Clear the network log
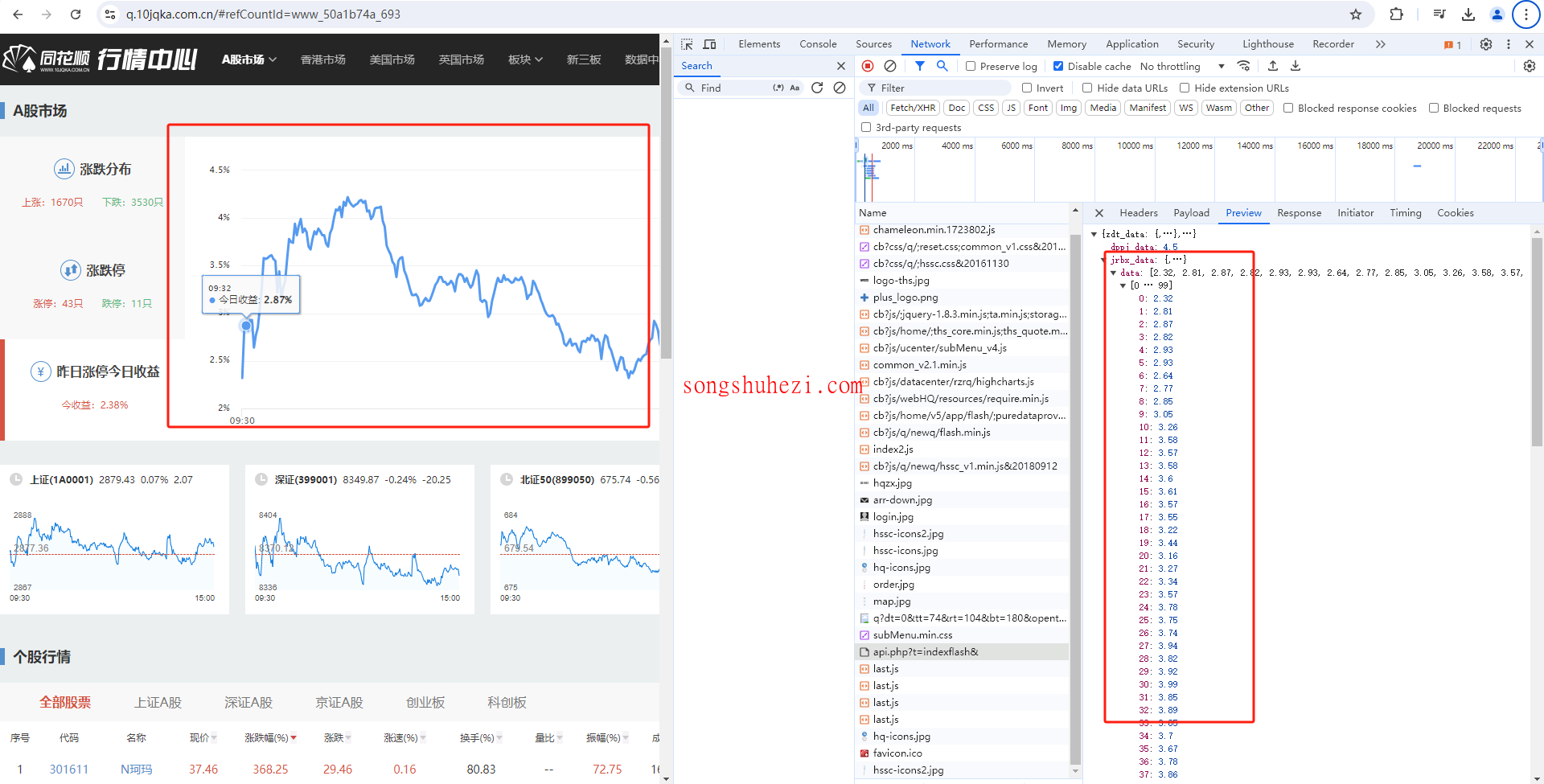 coord(890,66)
